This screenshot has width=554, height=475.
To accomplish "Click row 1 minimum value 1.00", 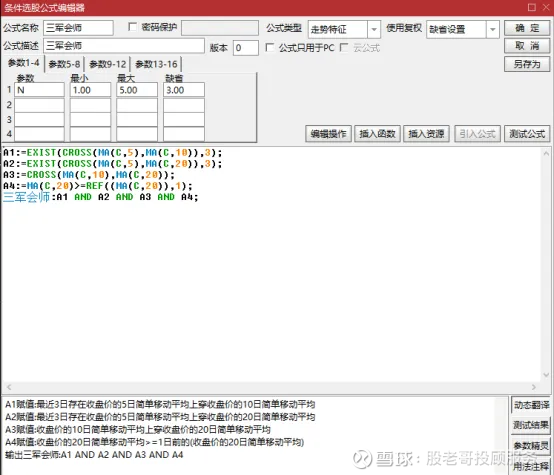I will pyautogui.click(x=90, y=90).
